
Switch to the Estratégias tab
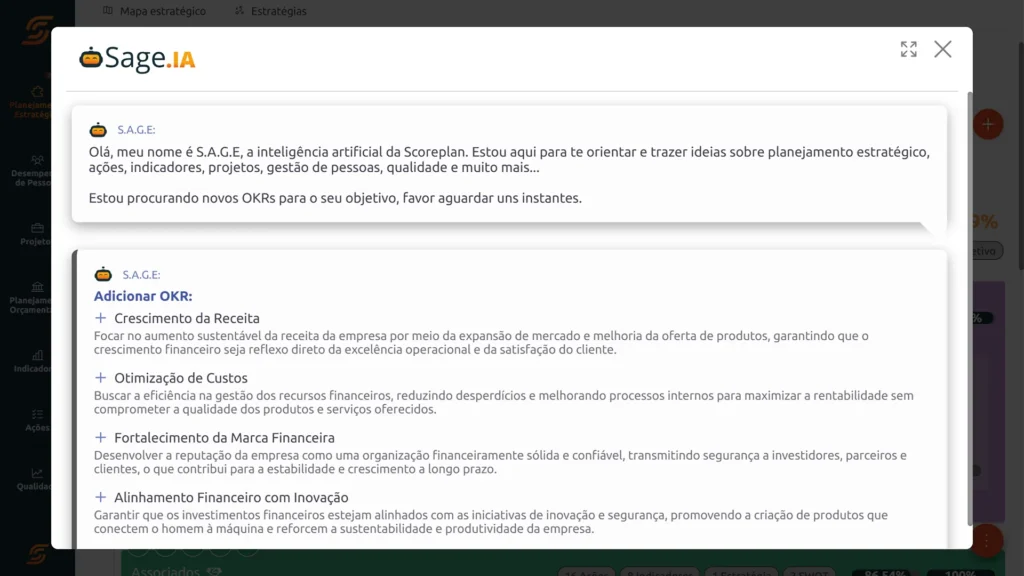tap(270, 11)
